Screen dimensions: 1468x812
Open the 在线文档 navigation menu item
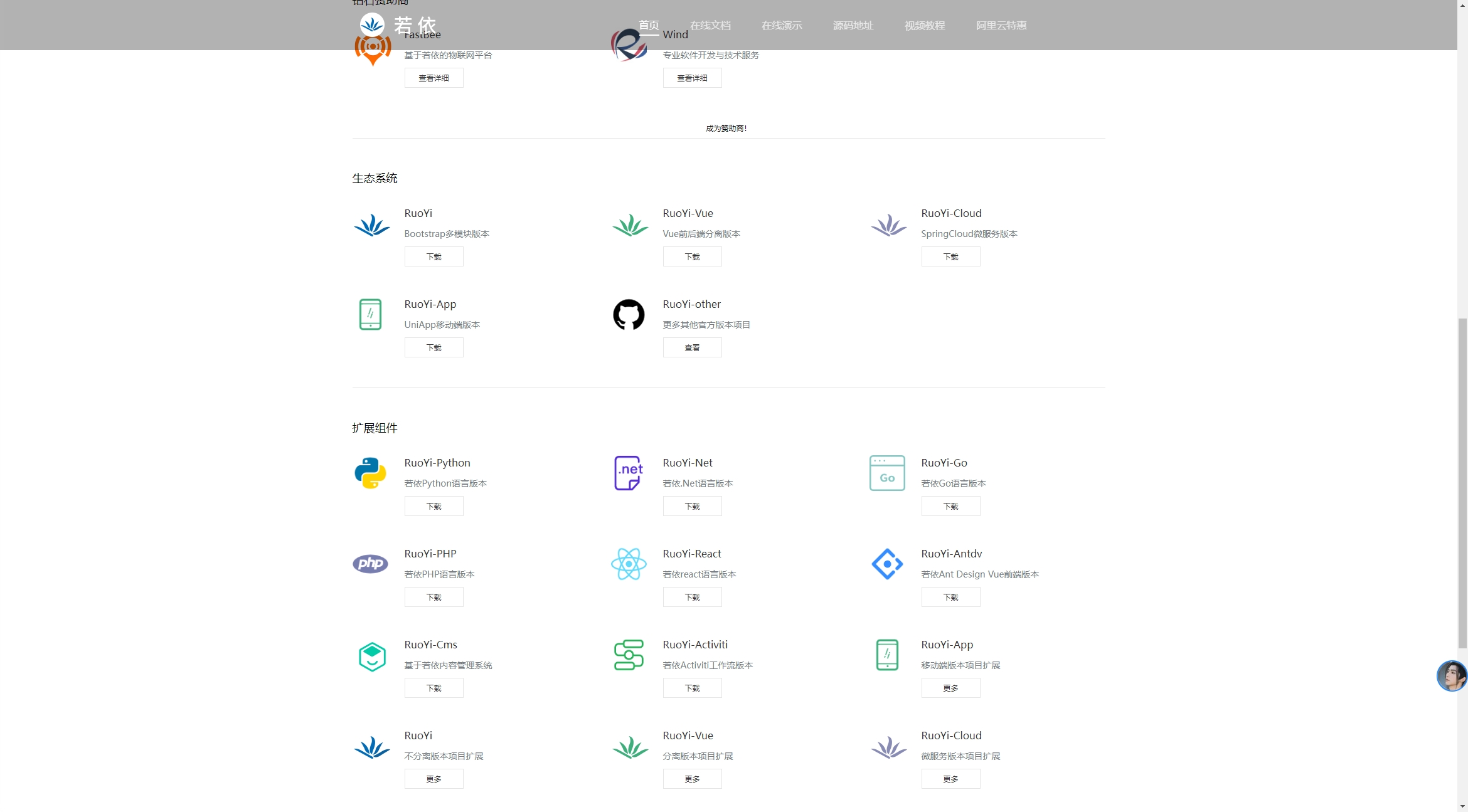(710, 26)
